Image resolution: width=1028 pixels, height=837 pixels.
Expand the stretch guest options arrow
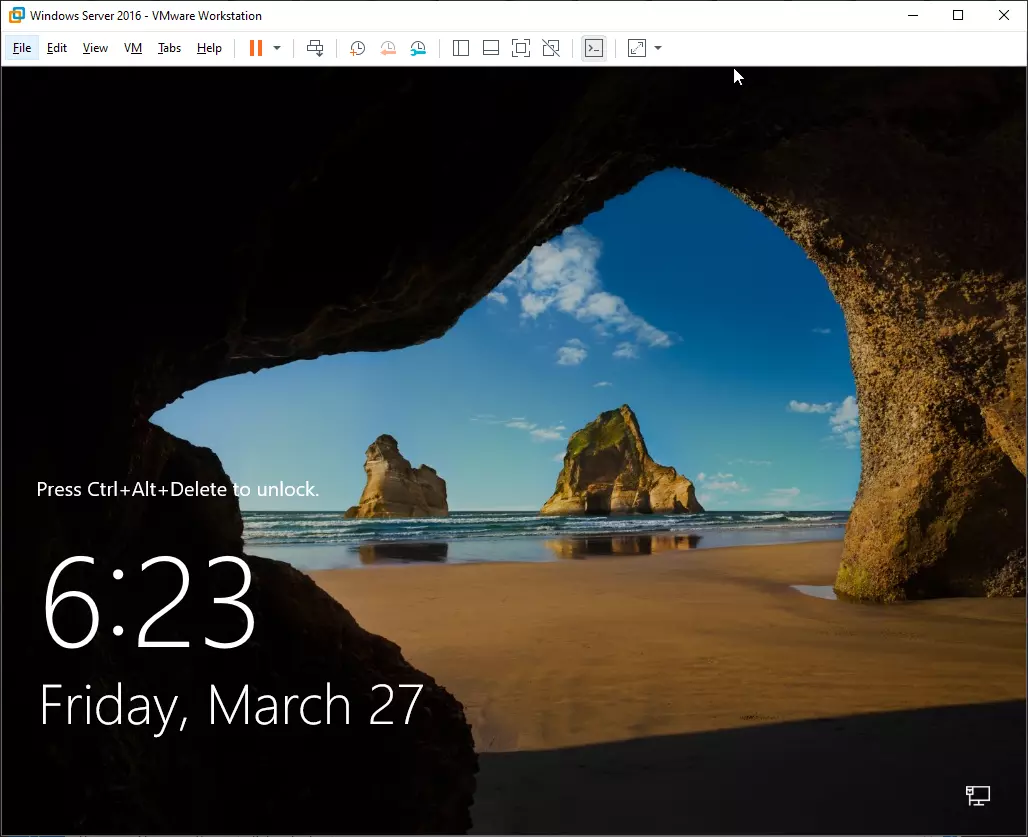658,48
